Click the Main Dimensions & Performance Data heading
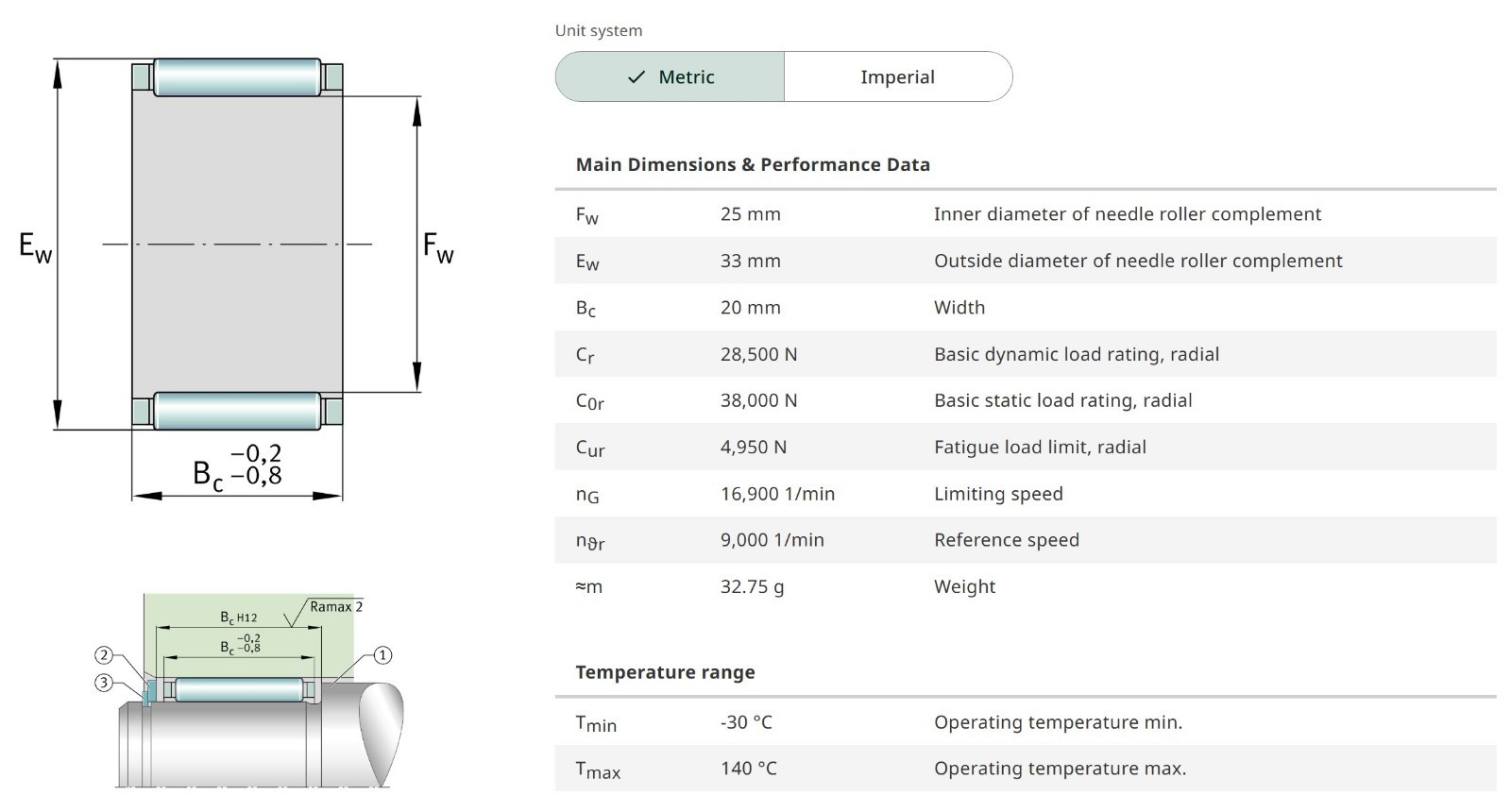The height and width of the screenshot is (812, 1511). click(x=753, y=164)
